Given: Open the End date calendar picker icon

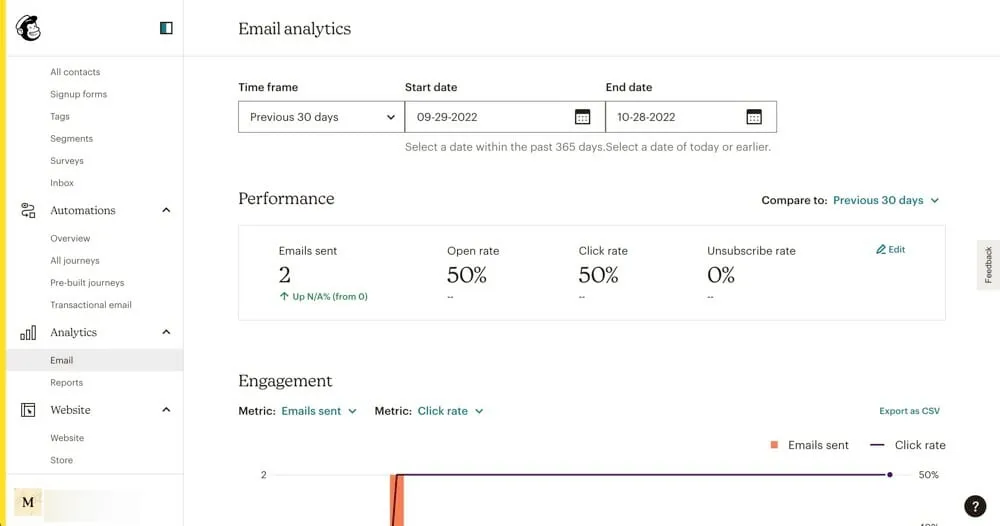Looking at the screenshot, I should click(754, 117).
